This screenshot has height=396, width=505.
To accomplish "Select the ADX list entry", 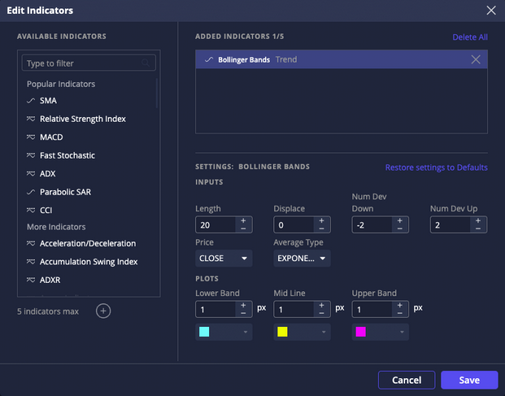I will click(x=48, y=174).
